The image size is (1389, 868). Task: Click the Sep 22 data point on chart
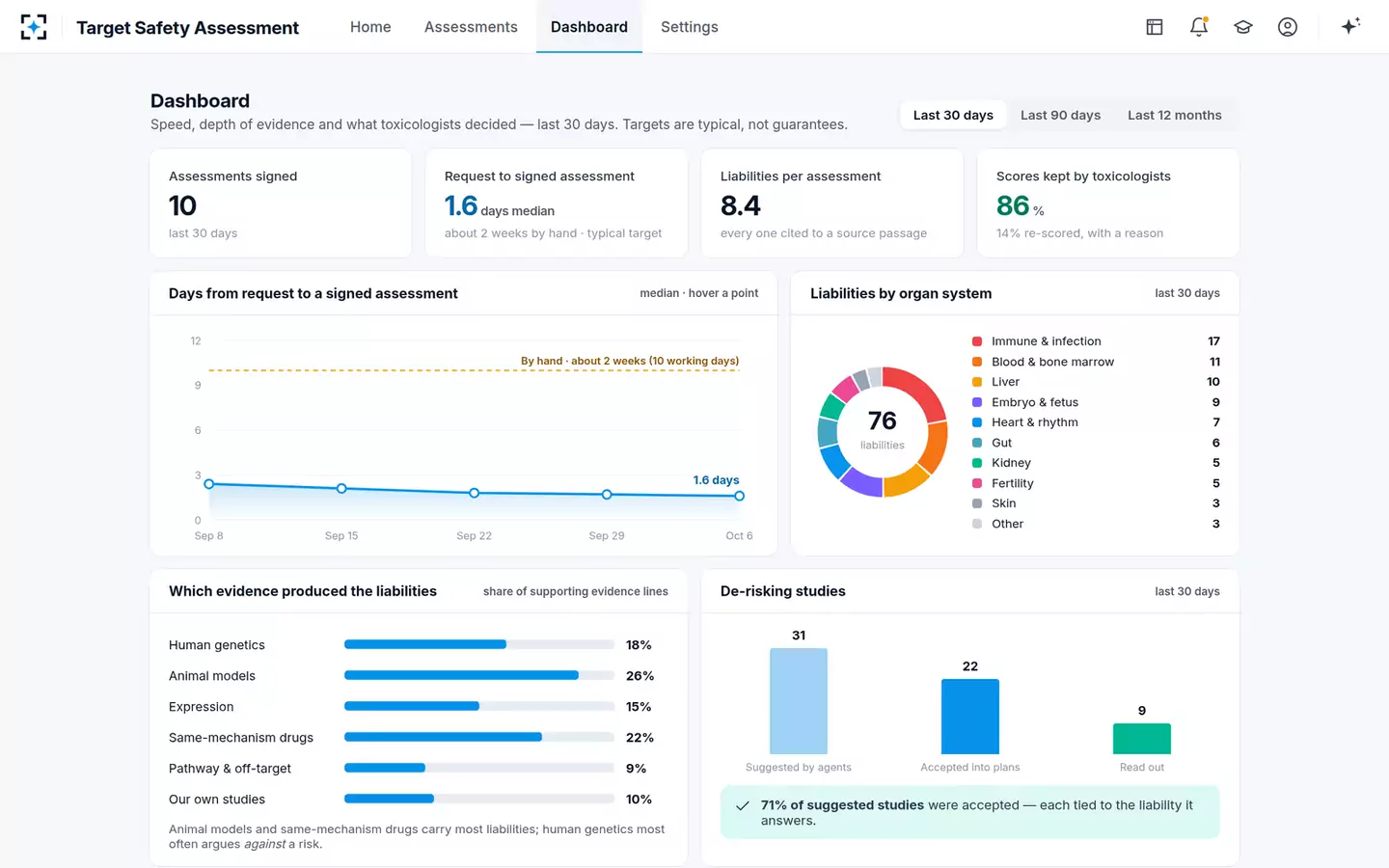tap(475, 493)
